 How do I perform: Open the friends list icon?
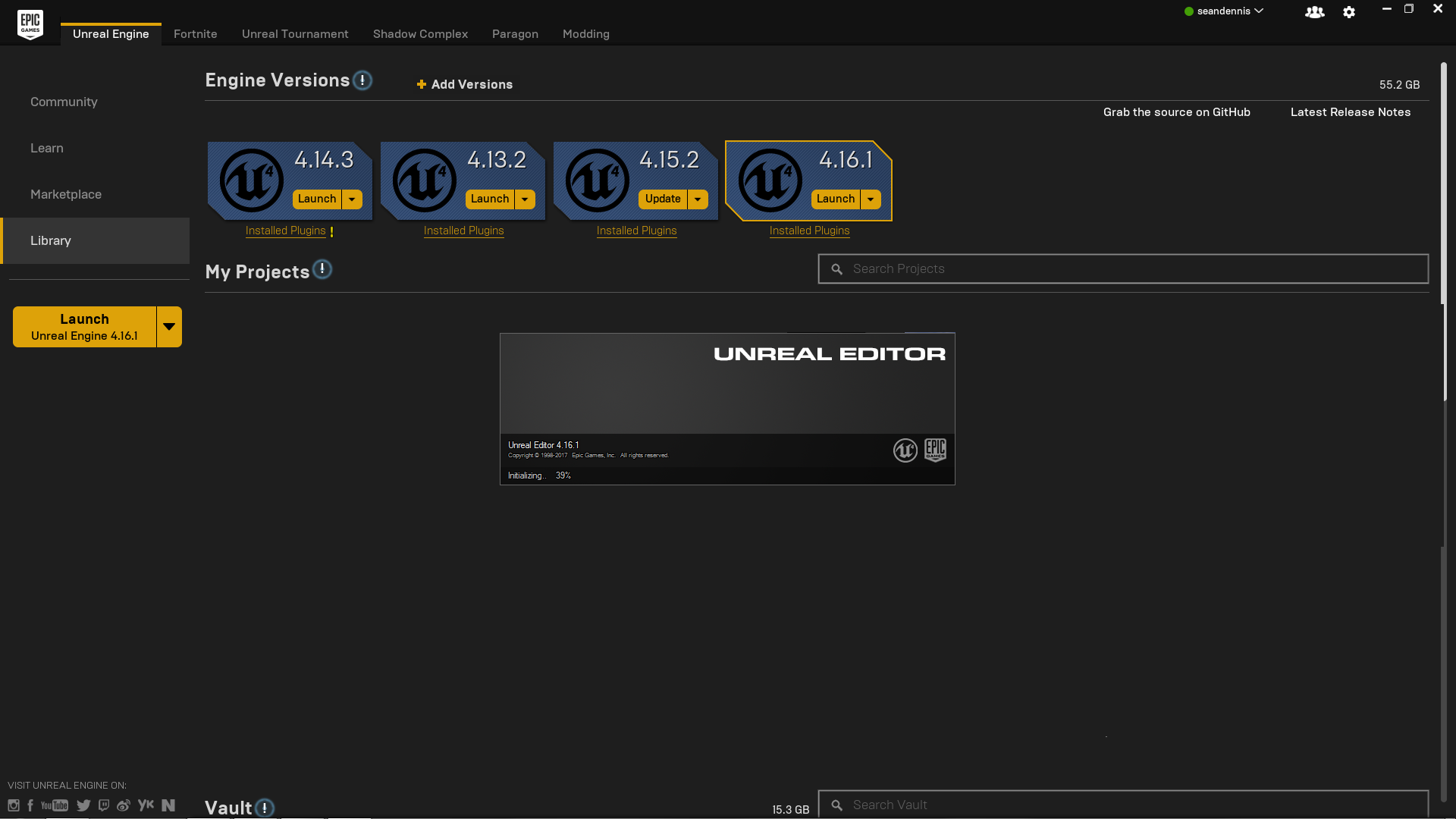click(x=1314, y=12)
